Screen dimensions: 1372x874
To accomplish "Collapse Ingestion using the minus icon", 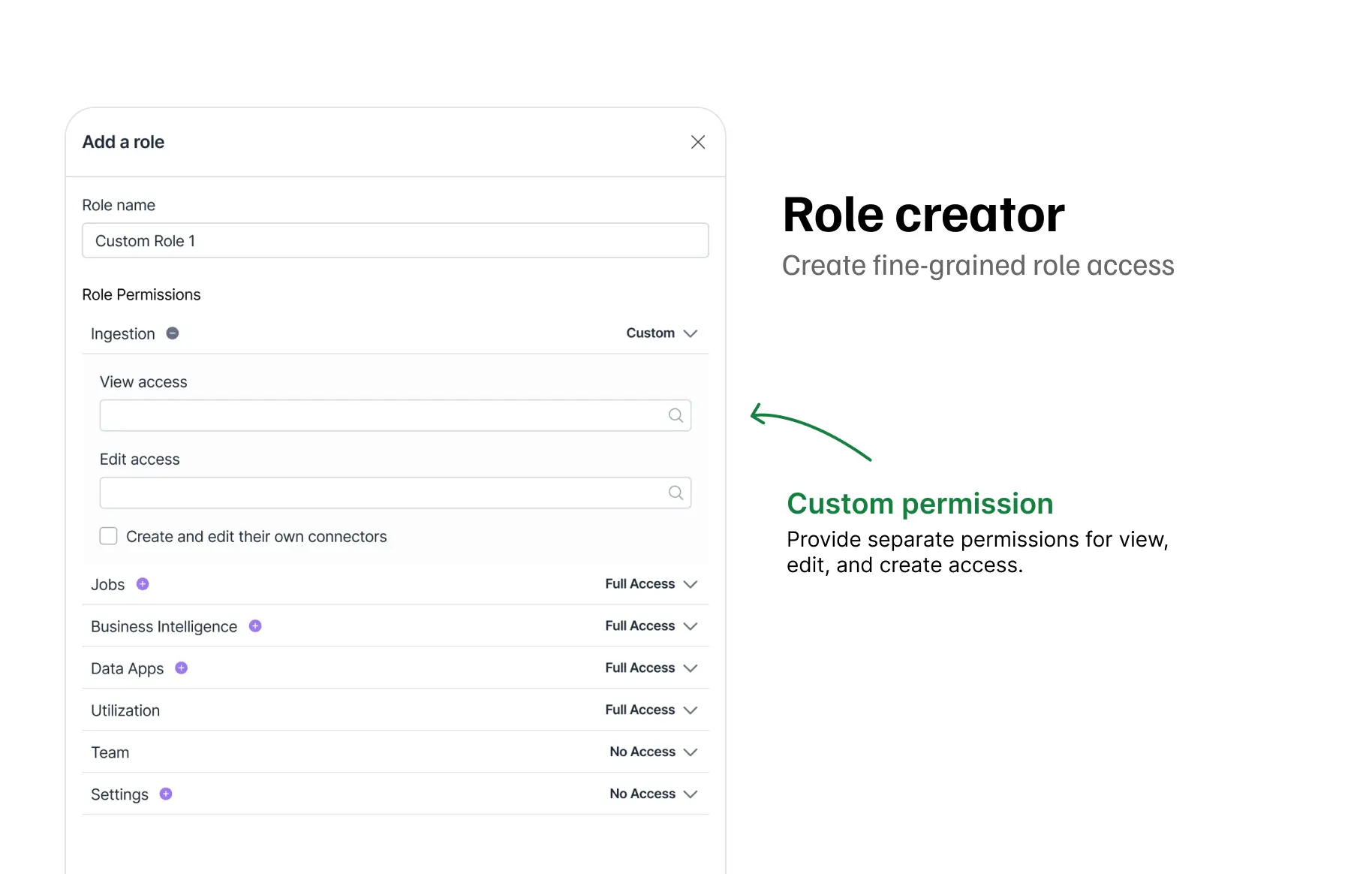I will pos(173,333).
